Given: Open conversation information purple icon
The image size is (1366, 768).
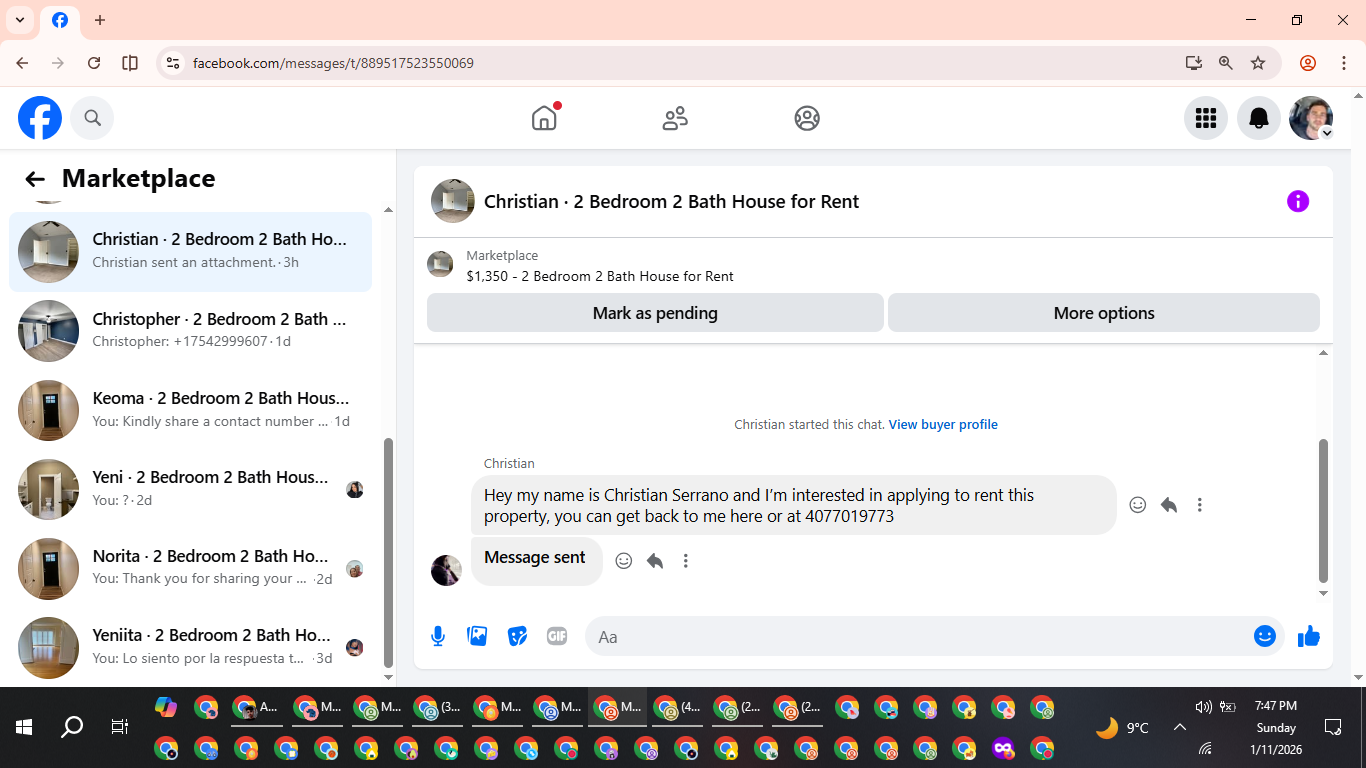Looking at the screenshot, I should [1298, 201].
